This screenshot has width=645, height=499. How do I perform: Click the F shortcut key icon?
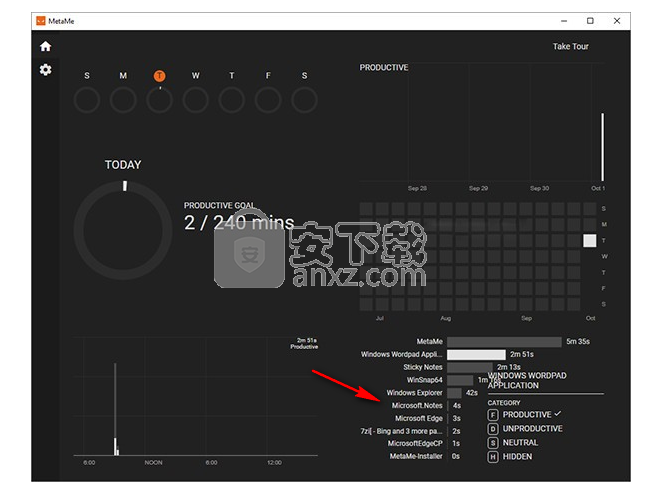click(493, 415)
